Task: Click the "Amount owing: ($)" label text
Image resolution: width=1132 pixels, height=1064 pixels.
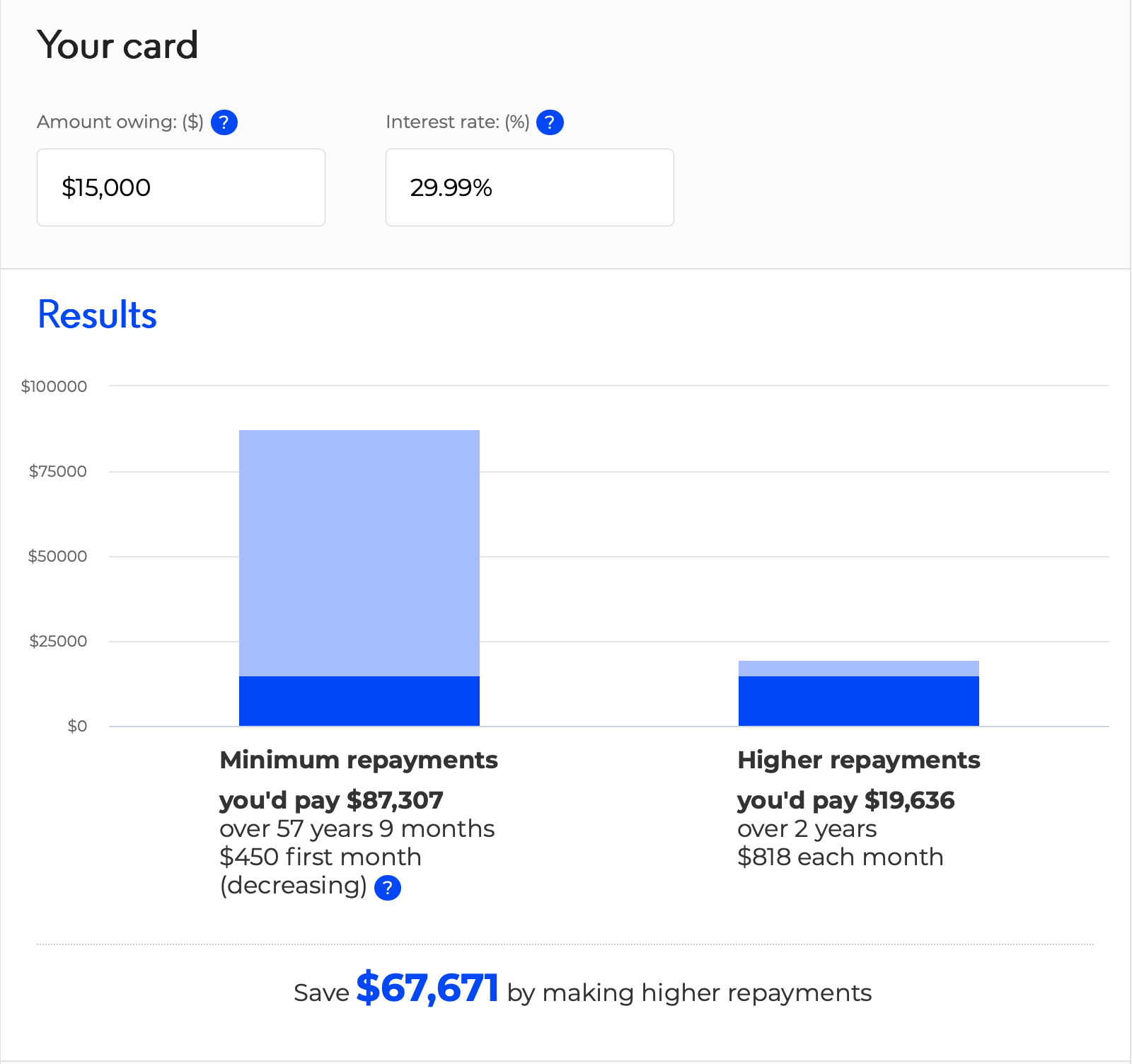Action: click(x=120, y=122)
